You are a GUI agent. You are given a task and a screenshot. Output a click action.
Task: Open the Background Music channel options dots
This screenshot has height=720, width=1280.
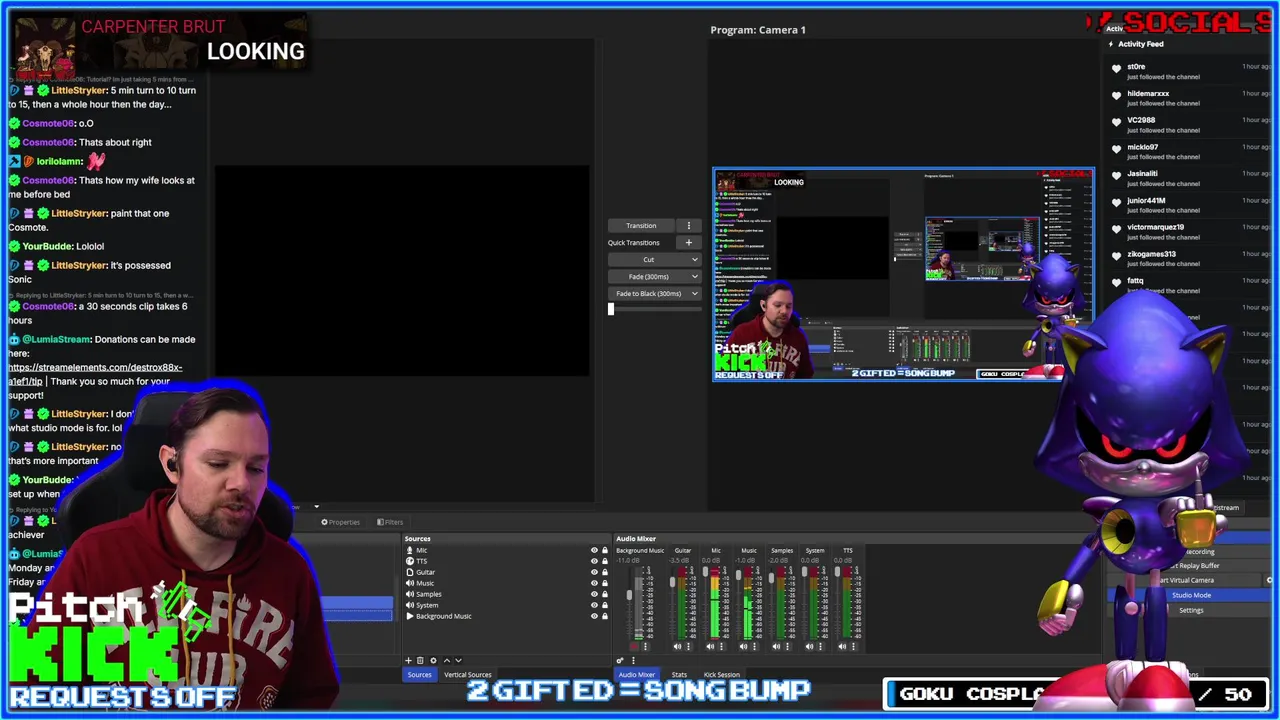click(645, 647)
